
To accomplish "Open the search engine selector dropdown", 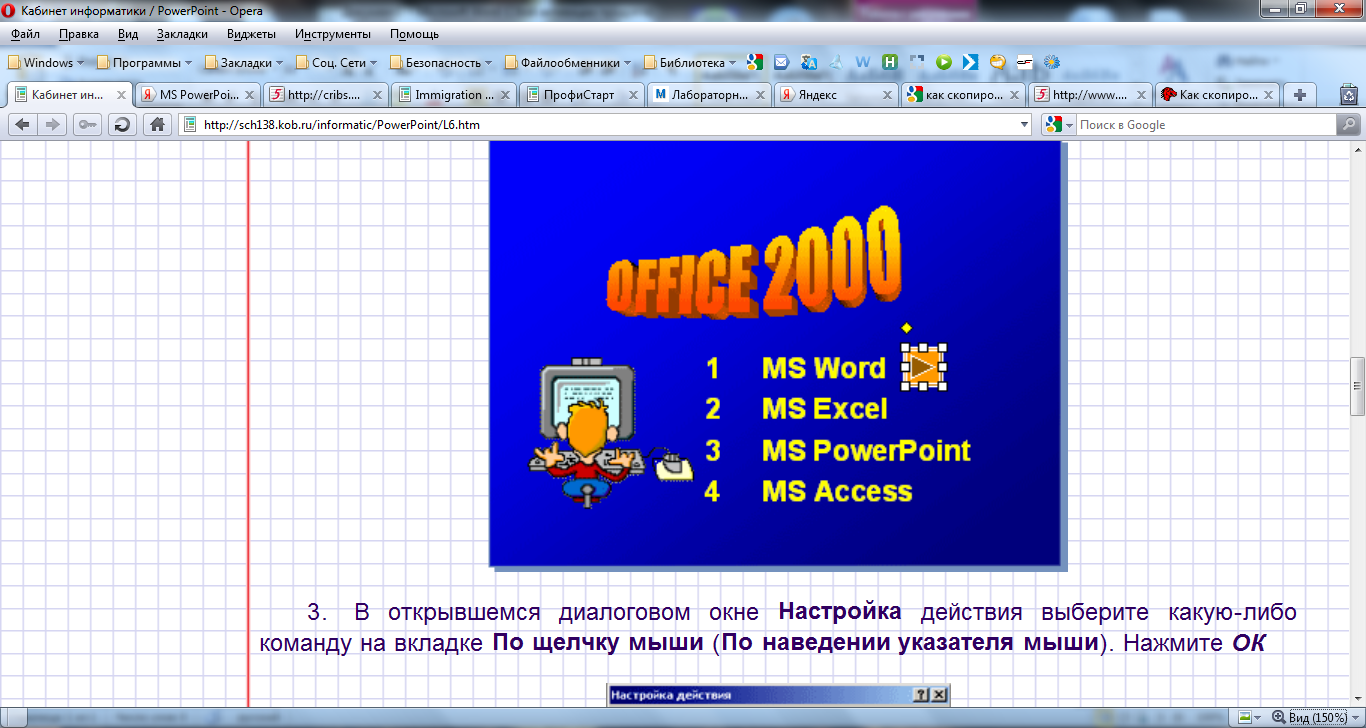I will point(1068,125).
